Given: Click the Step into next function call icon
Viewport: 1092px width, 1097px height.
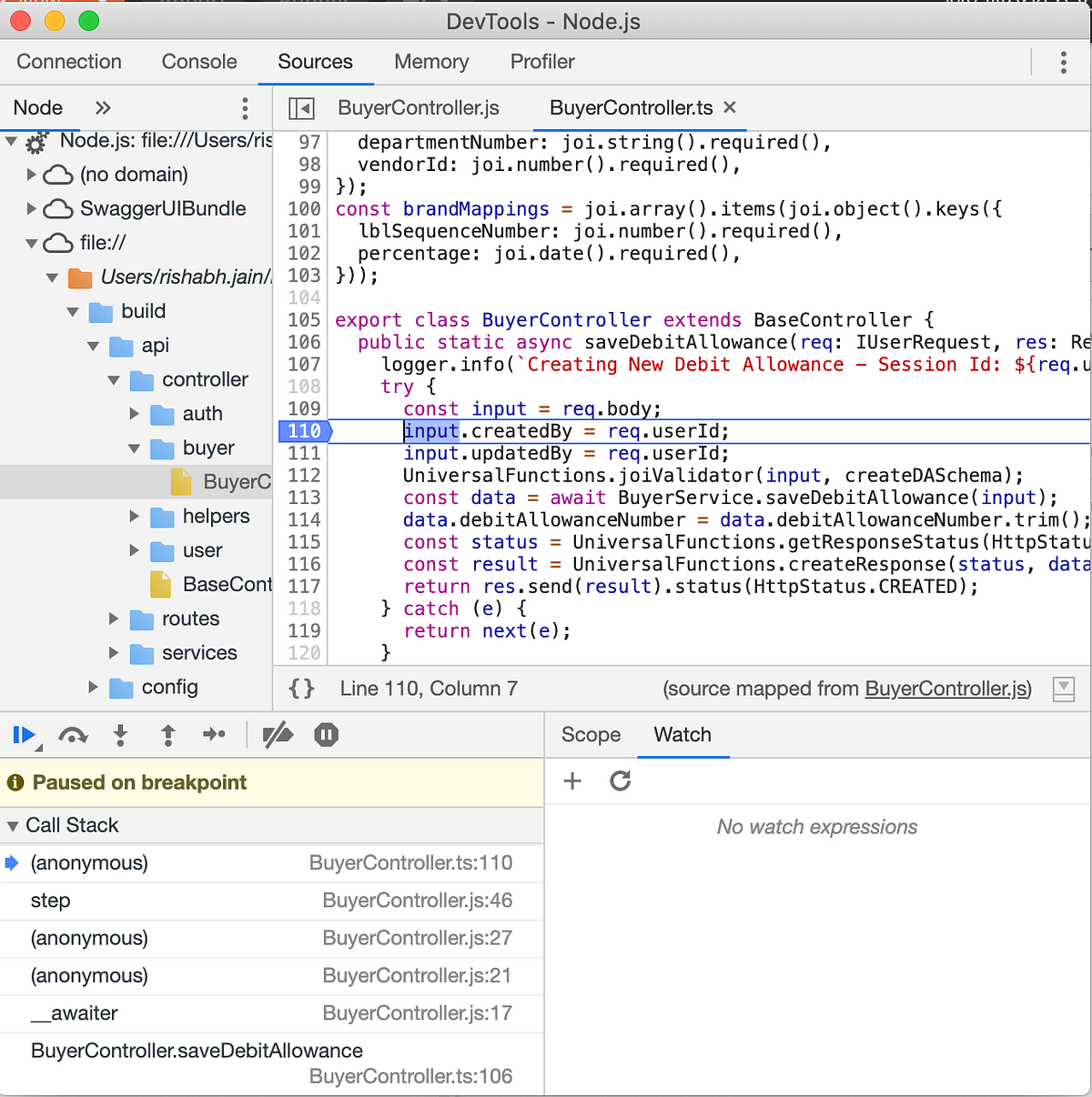Looking at the screenshot, I should (x=120, y=735).
